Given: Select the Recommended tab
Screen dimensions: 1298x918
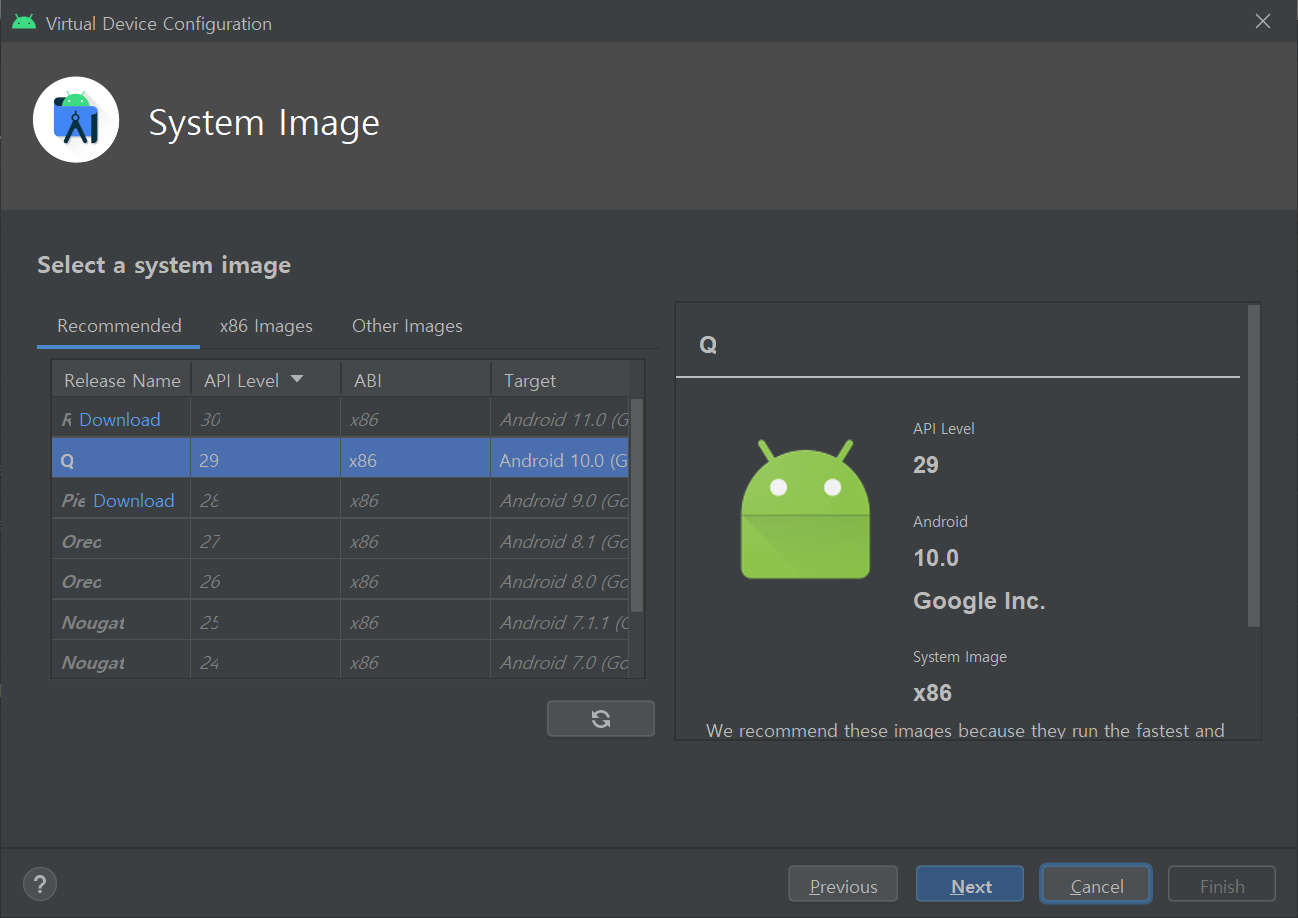Looking at the screenshot, I should point(119,326).
